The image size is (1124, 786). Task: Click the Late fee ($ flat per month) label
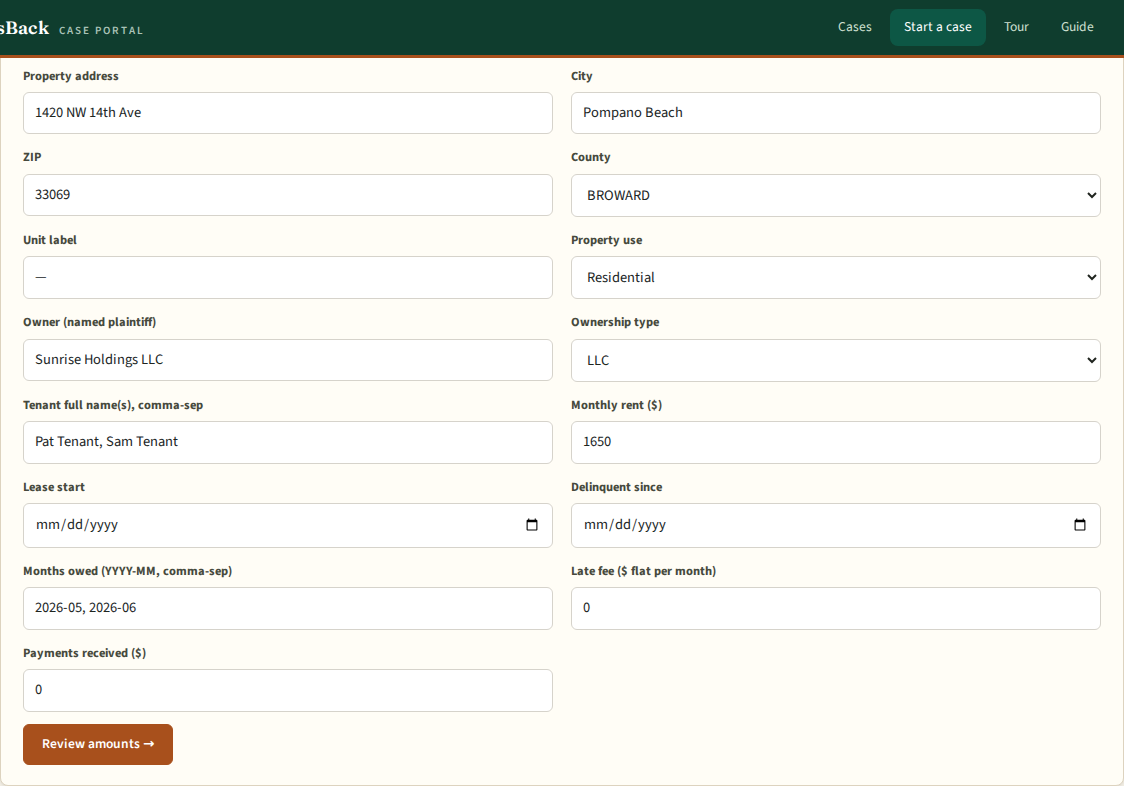(x=644, y=571)
